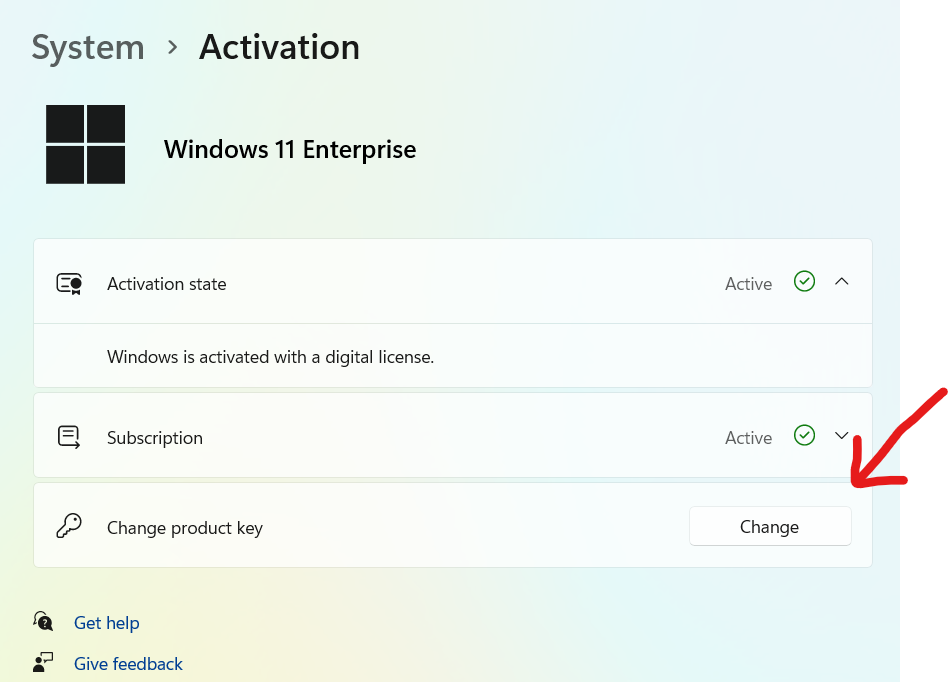Click the Get help icon

(x=43, y=622)
